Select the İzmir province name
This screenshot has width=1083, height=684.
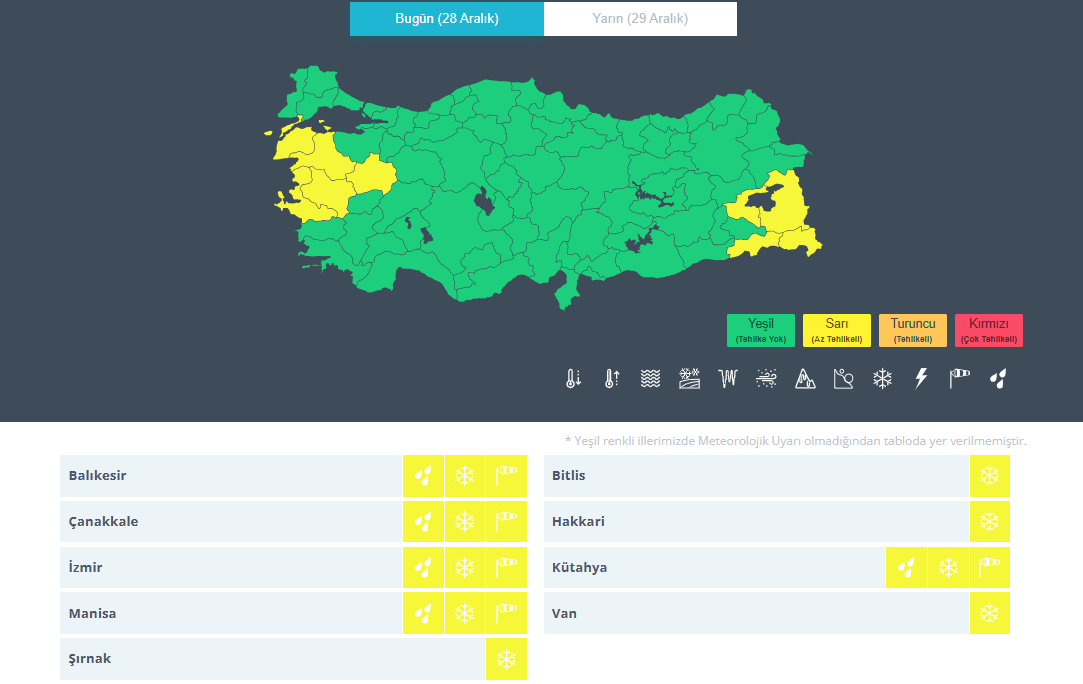pos(85,567)
